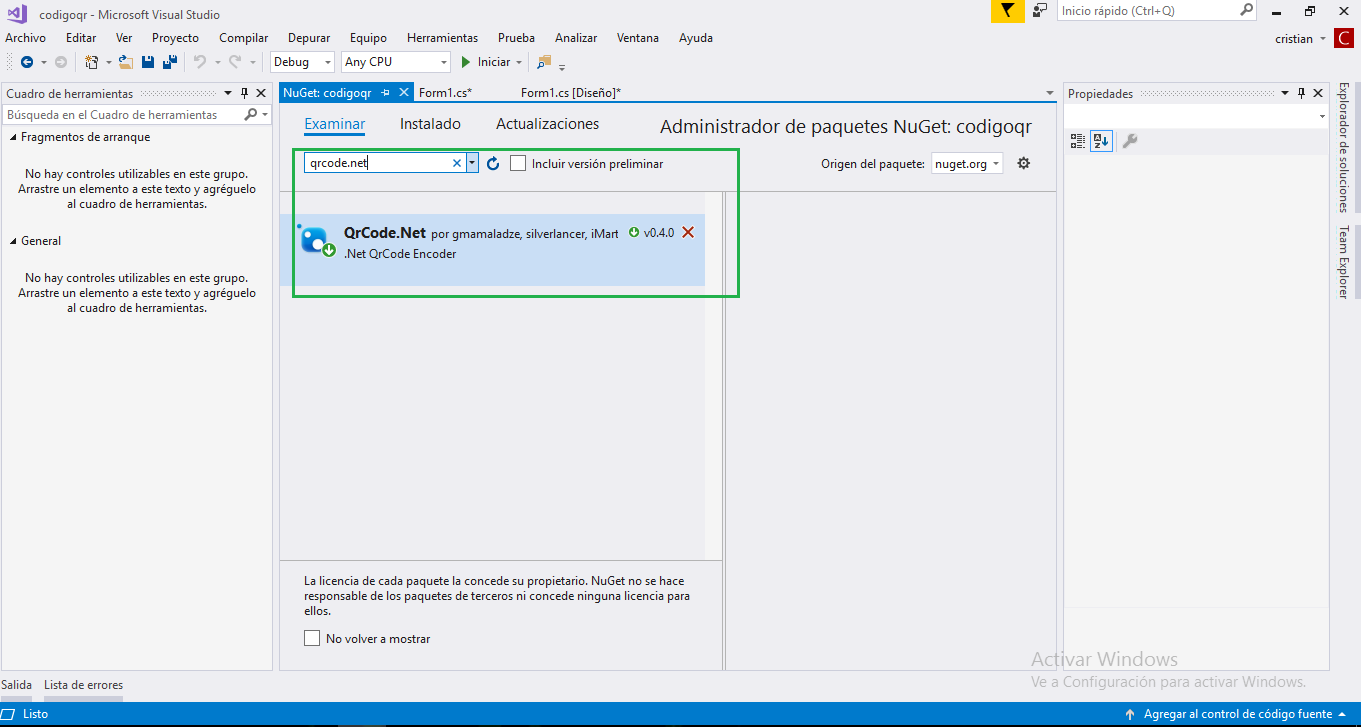Open the Lista de errores tab

pyautogui.click(x=83, y=685)
